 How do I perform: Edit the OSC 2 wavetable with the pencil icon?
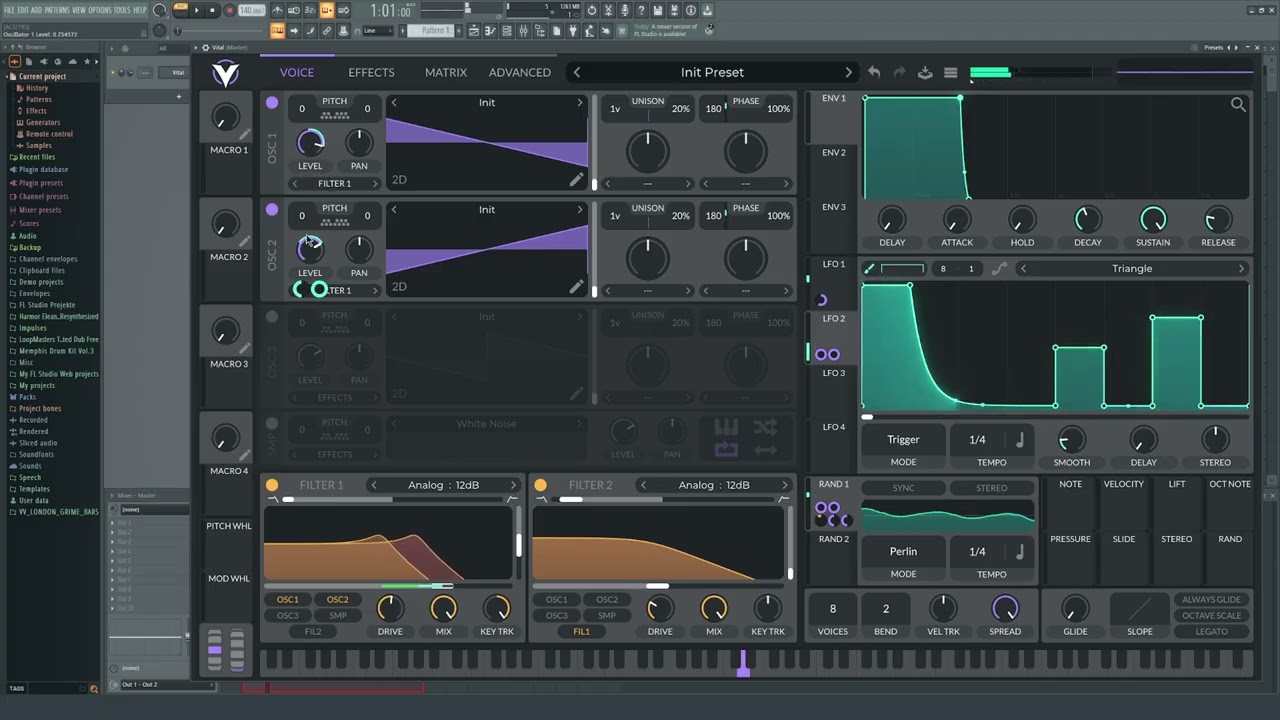point(576,287)
